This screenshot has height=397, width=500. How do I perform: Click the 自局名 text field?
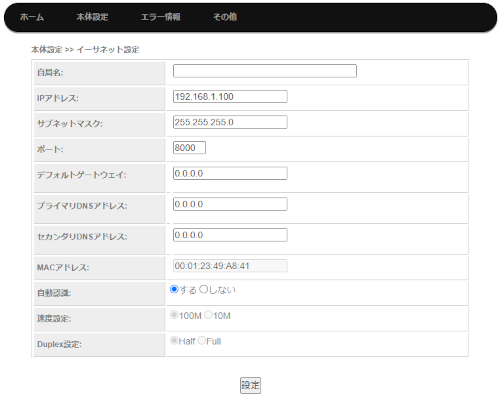[265, 71]
